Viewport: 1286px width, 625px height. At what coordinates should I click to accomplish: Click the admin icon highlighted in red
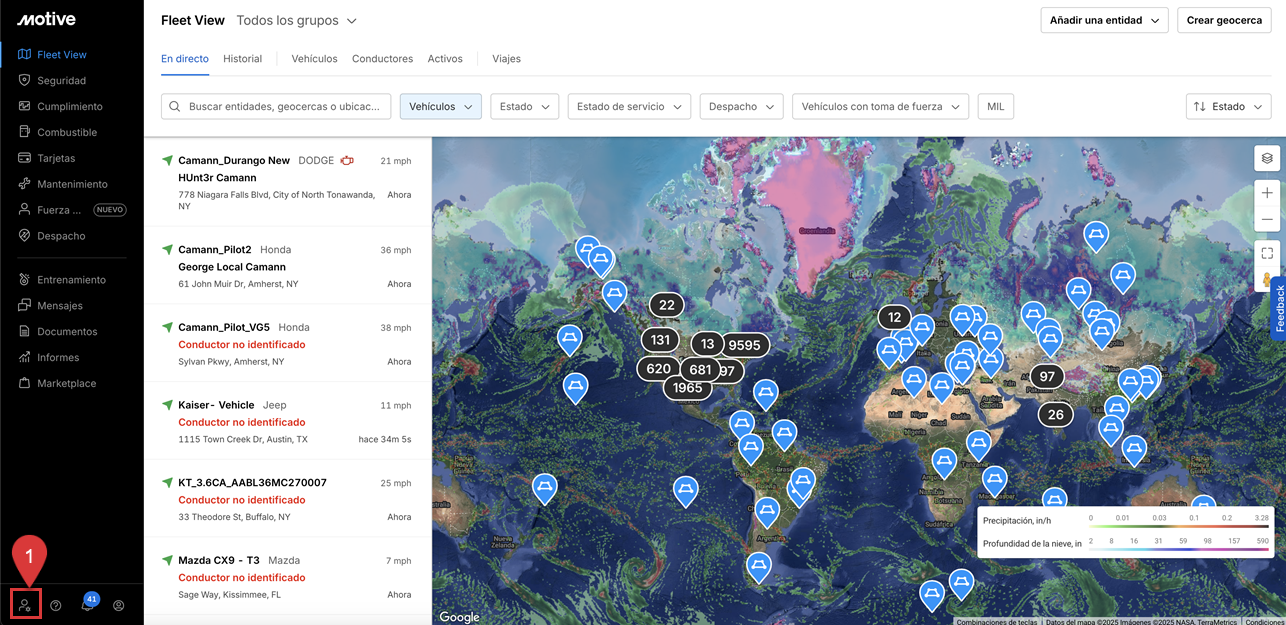coord(25,605)
